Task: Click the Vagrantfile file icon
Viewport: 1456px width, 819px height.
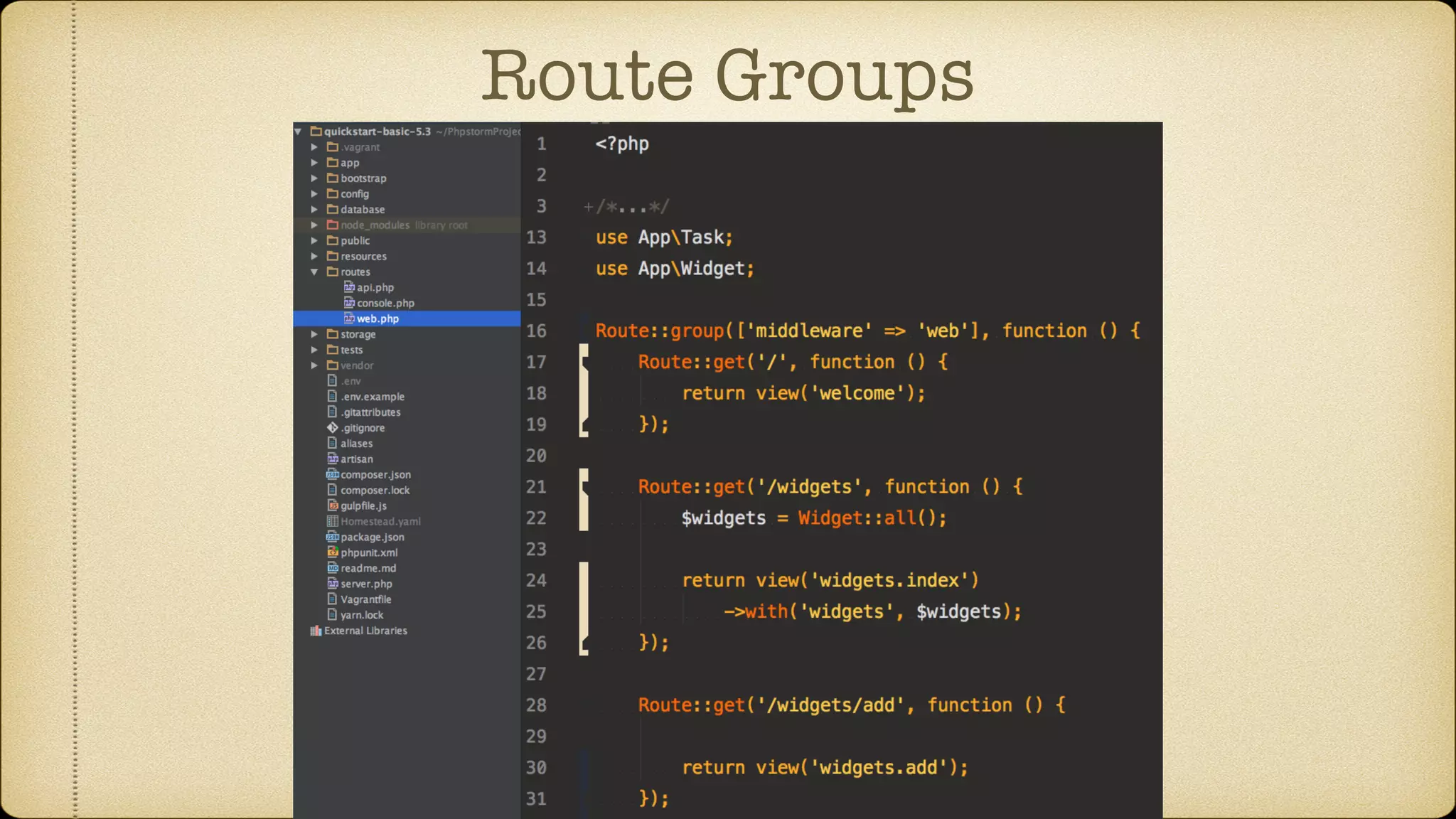Action: click(332, 599)
